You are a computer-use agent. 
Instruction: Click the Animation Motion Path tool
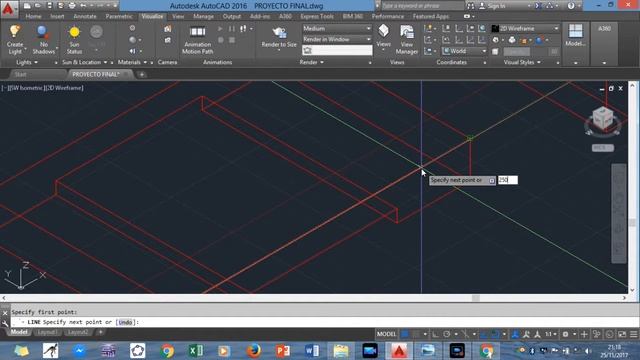[198, 40]
